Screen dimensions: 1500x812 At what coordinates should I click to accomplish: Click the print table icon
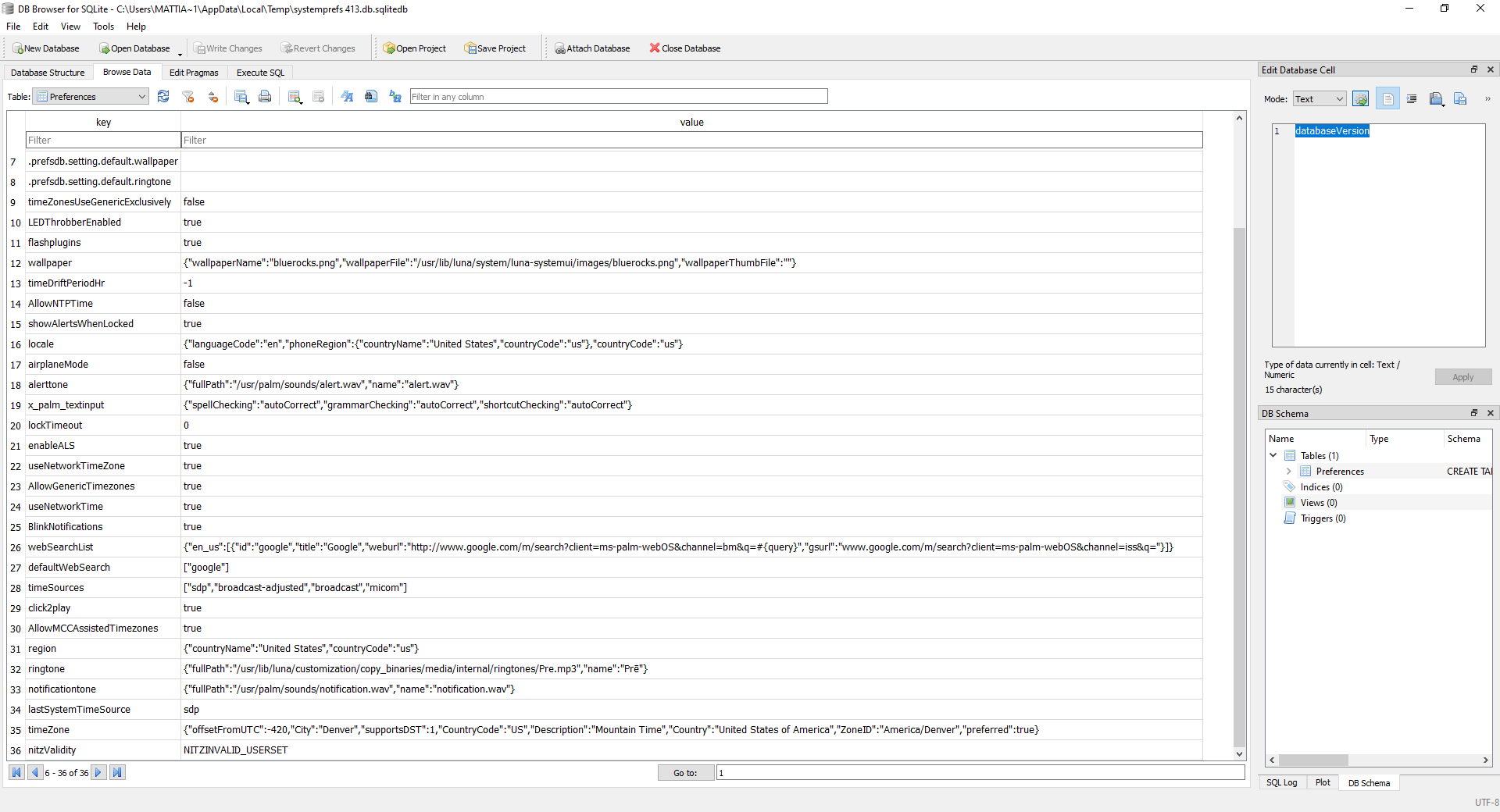click(x=265, y=97)
